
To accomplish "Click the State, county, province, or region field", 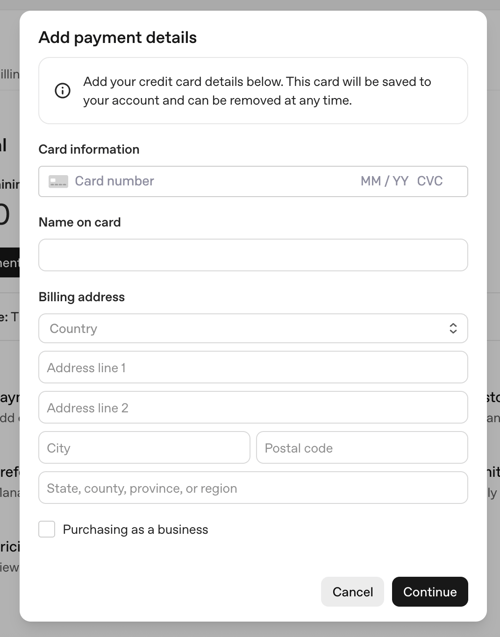I will click(x=253, y=488).
